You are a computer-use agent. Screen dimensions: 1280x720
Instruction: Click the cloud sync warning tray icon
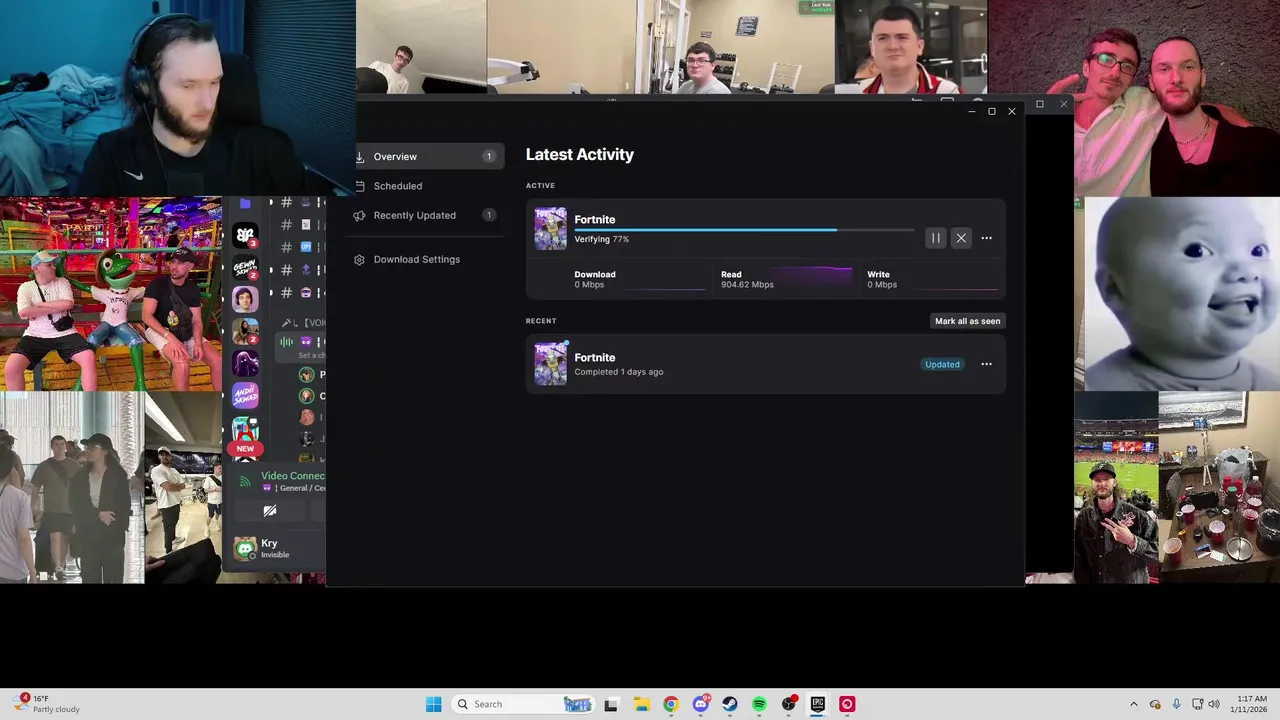tap(1155, 704)
